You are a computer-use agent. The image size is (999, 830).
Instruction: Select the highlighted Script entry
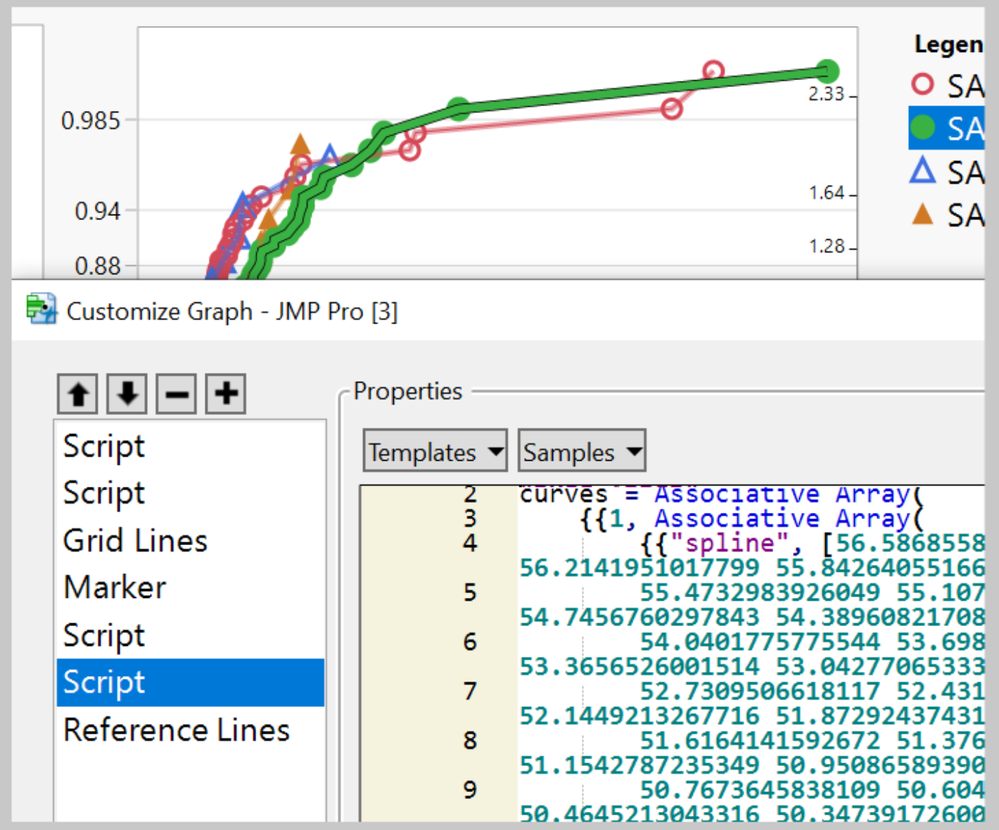click(x=190, y=682)
